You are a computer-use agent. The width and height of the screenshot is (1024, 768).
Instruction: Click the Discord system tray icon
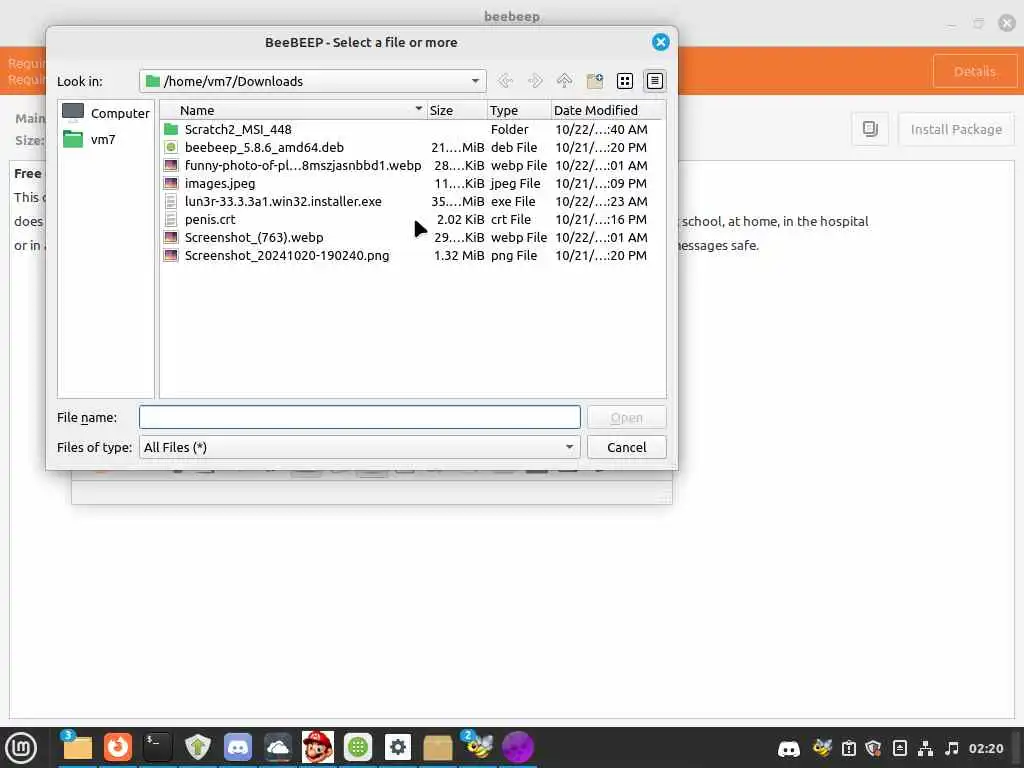[789, 748]
